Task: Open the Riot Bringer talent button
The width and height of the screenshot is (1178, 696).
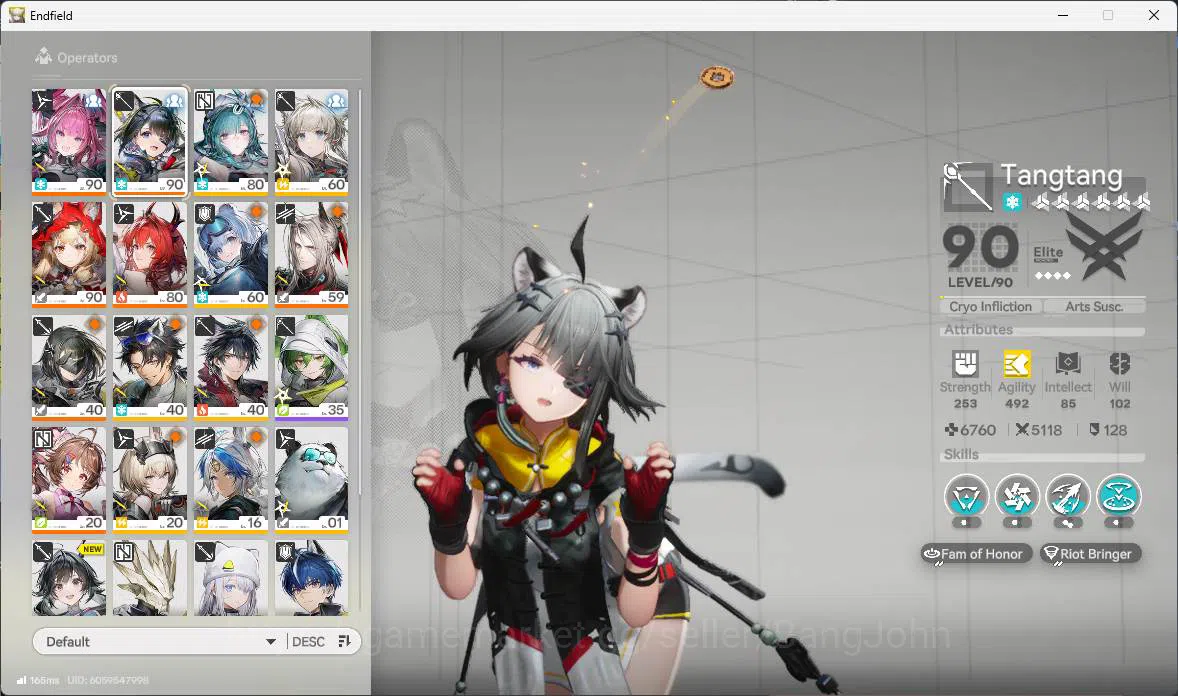Action: 1090,554
